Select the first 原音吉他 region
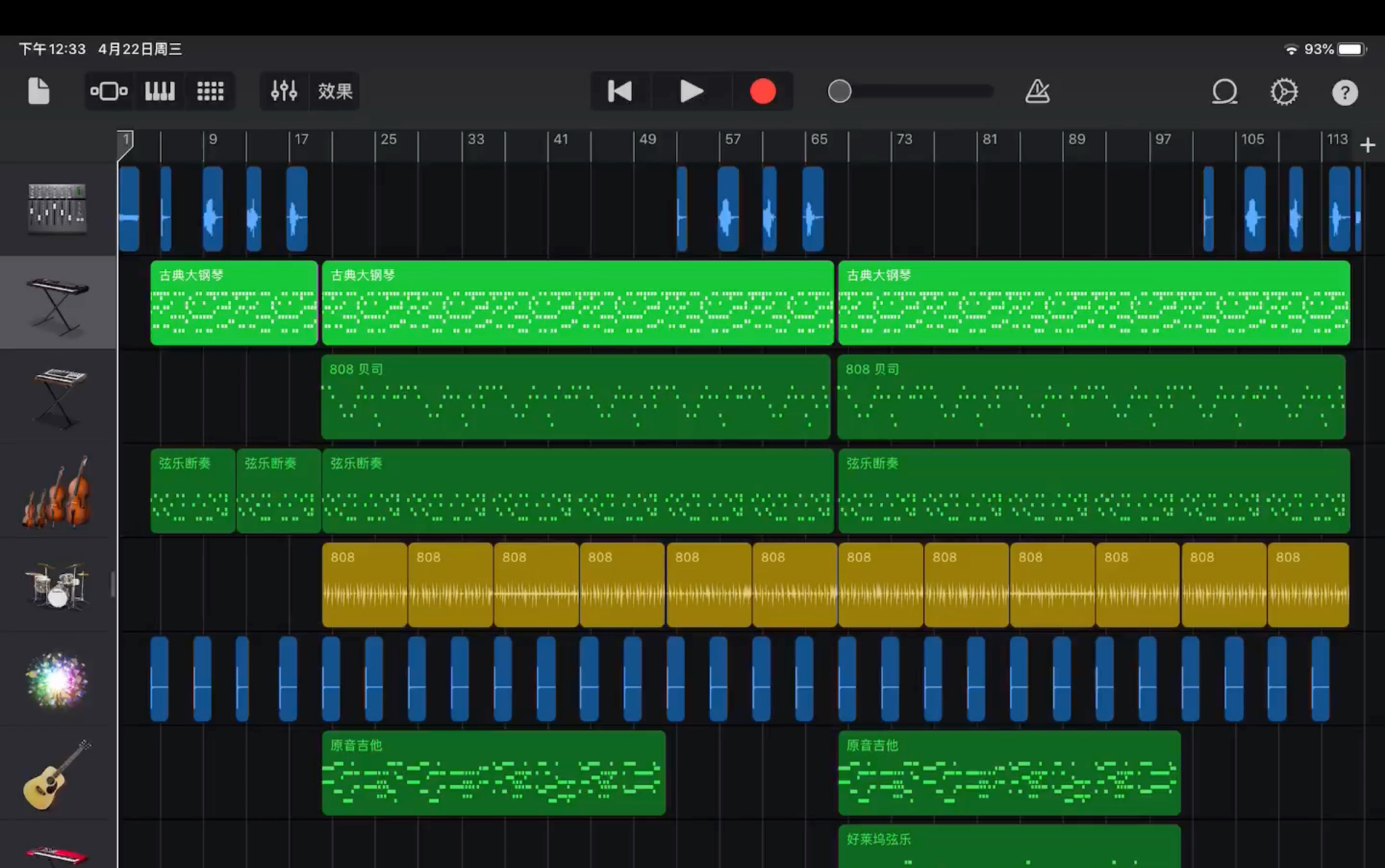1385x868 pixels. [x=494, y=773]
